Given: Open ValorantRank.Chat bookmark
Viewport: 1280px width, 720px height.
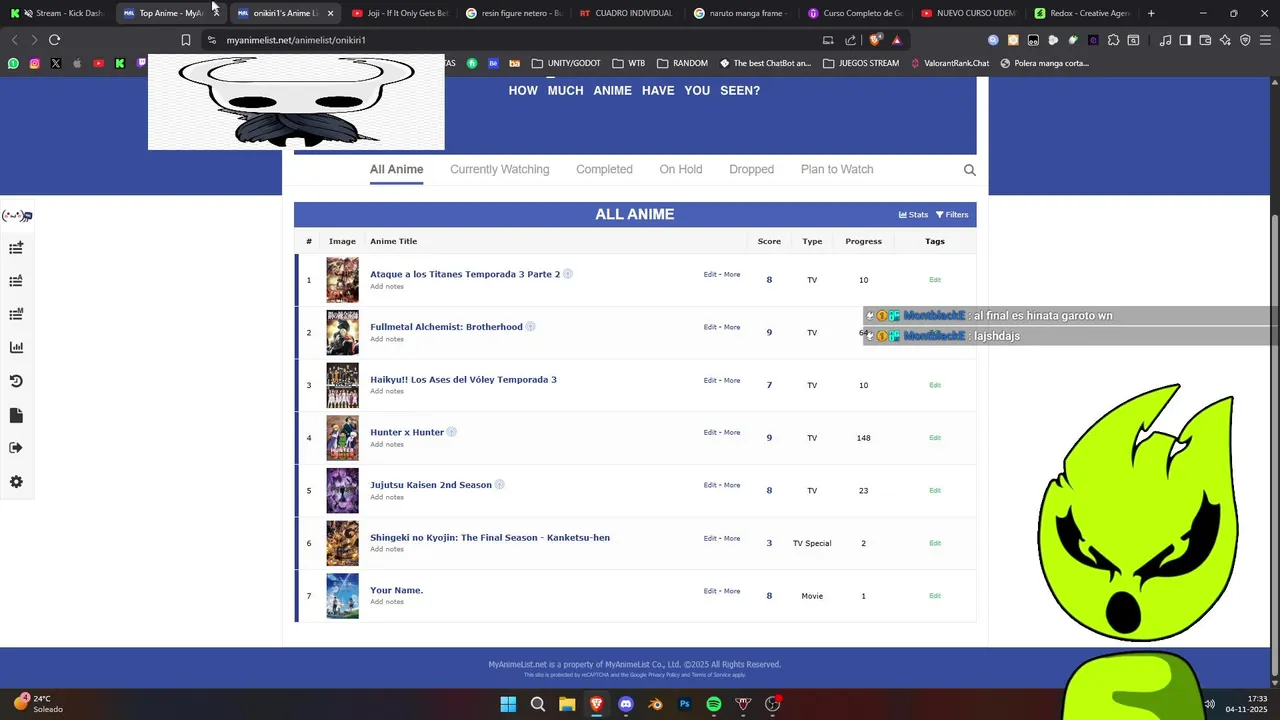Looking at the screenshot, I should click(x=949, y=63).
